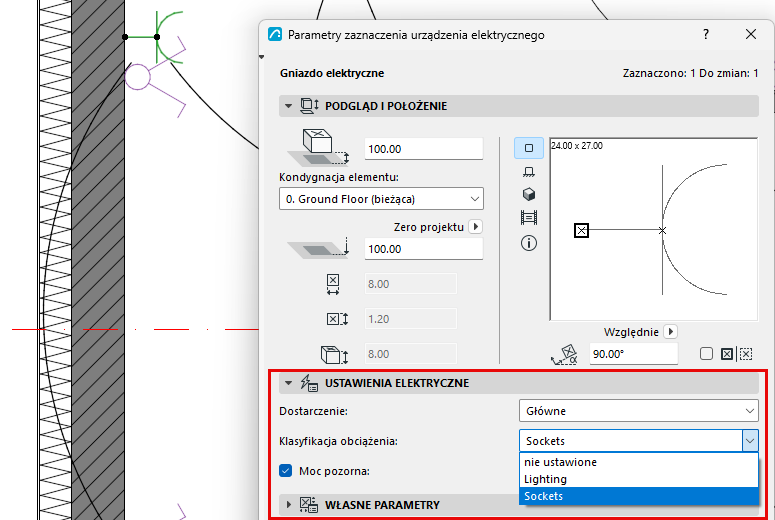The height and width of the screenshot is (520, 775).
Task: Click the rotation angle icon
Action: [564, 354]
